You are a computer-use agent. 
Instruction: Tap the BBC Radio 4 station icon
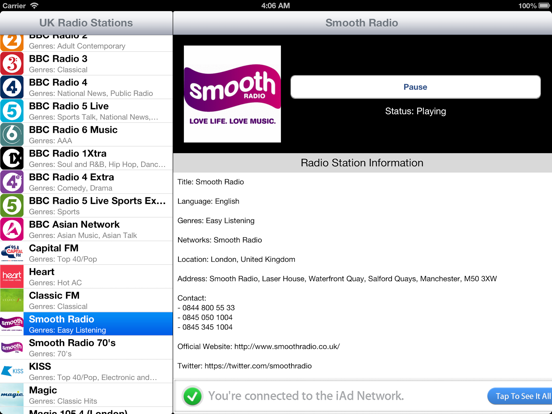click(x=12, y=87)
